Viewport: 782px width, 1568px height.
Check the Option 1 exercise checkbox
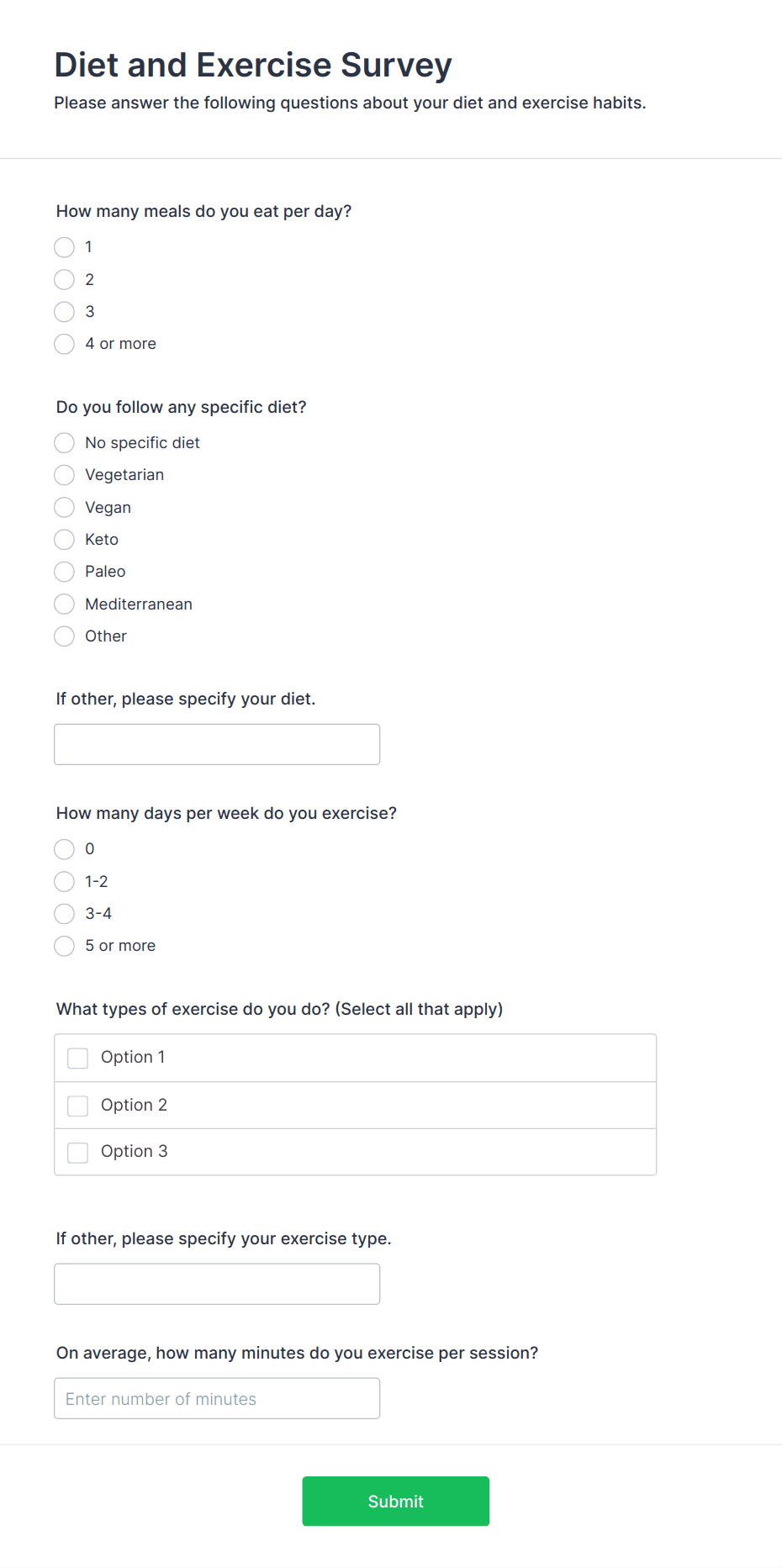(78, 1058)
